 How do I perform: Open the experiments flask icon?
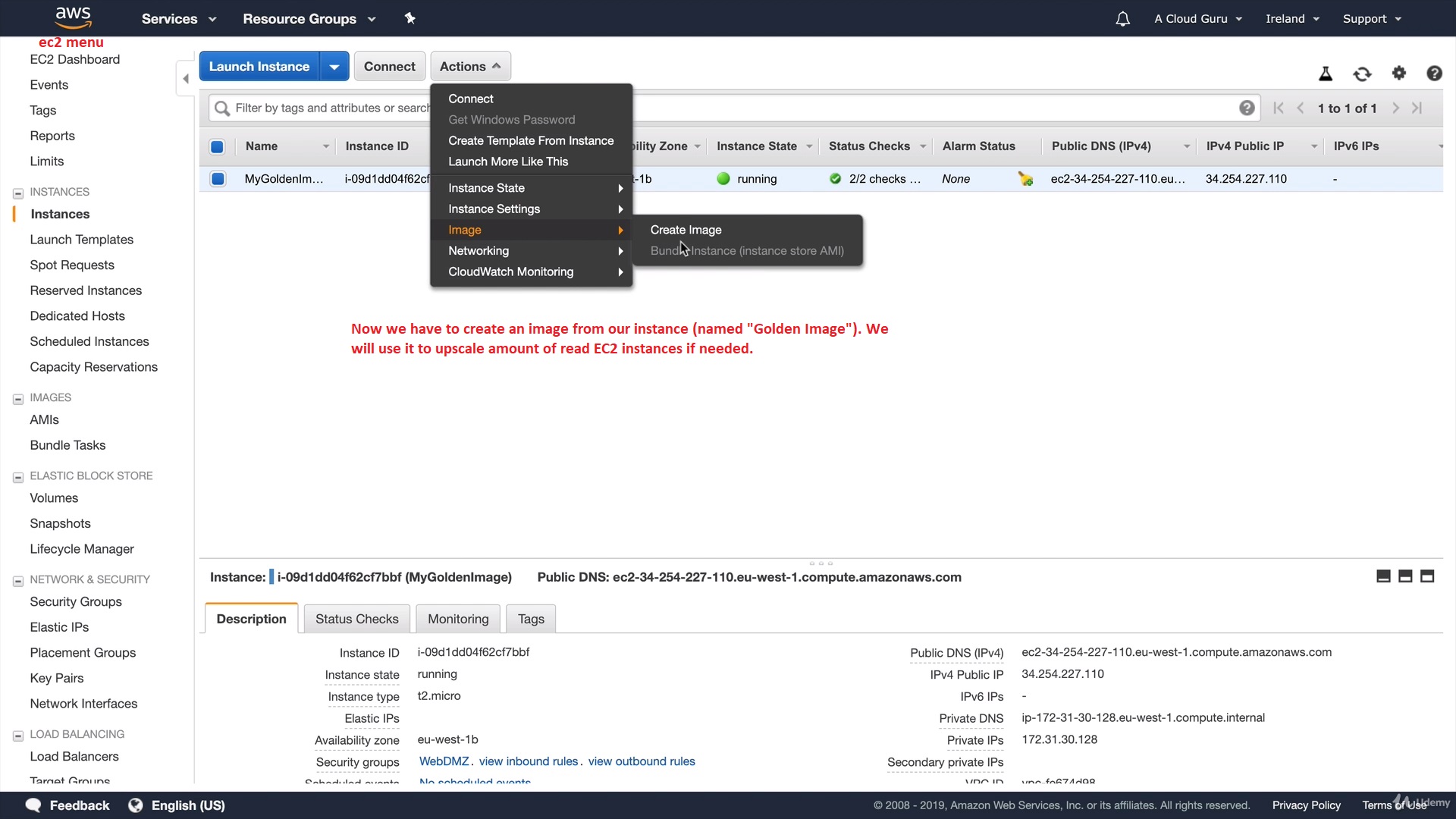(1326, 74)
